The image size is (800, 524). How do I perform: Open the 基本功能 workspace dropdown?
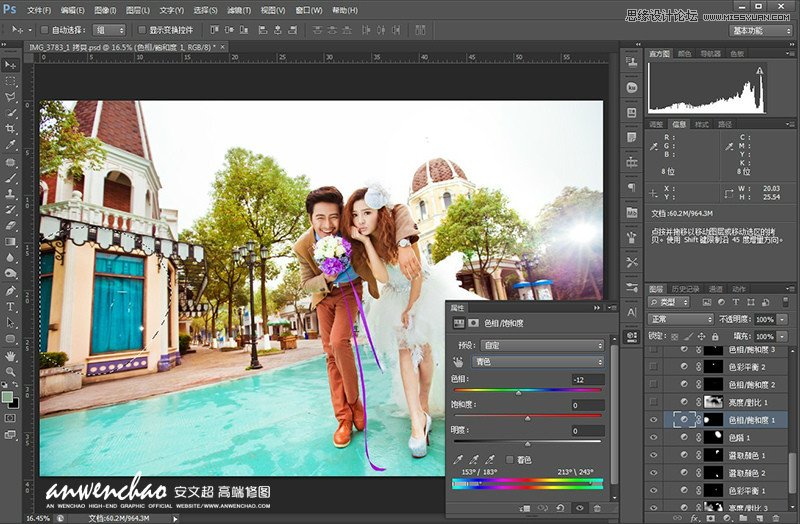point(760,31)
